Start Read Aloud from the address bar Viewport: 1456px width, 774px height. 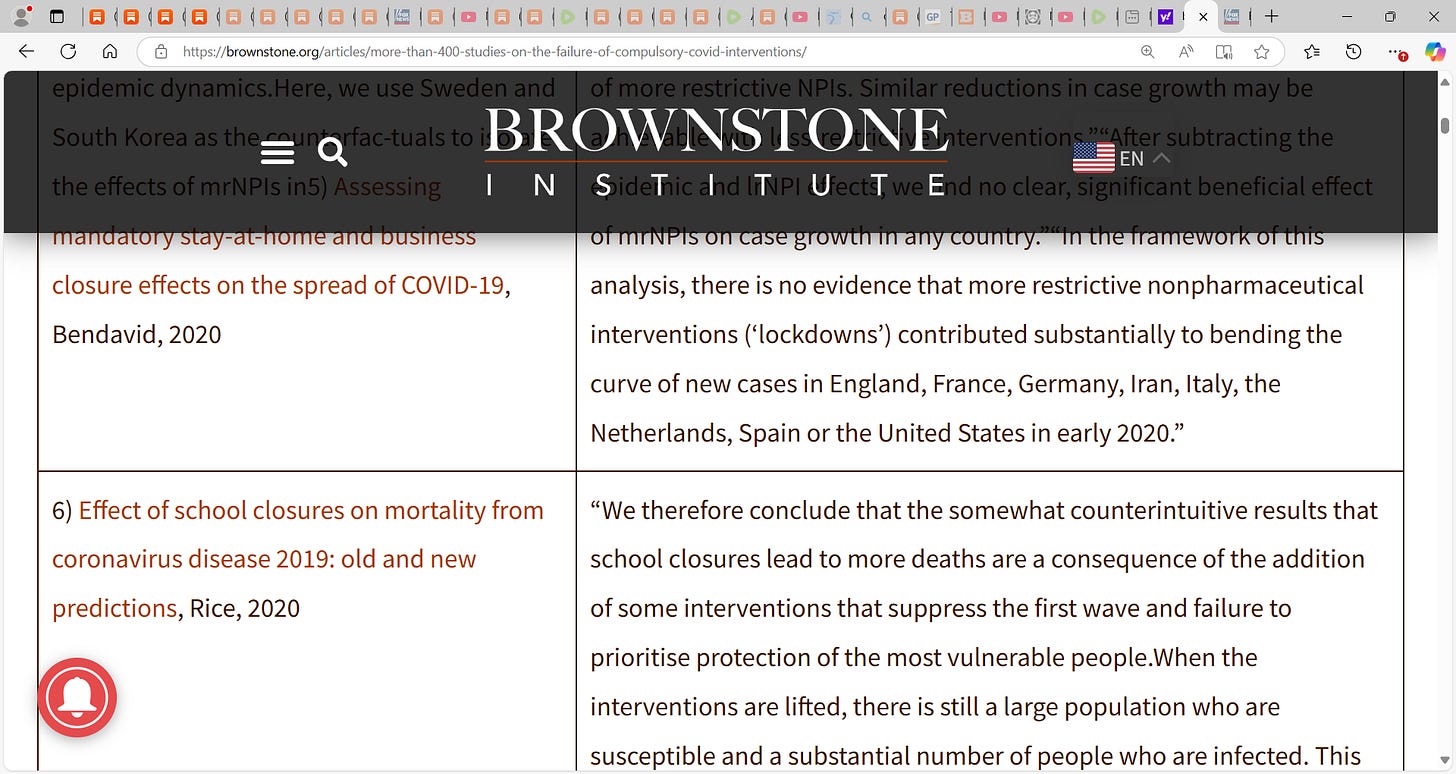(1186, 52)
